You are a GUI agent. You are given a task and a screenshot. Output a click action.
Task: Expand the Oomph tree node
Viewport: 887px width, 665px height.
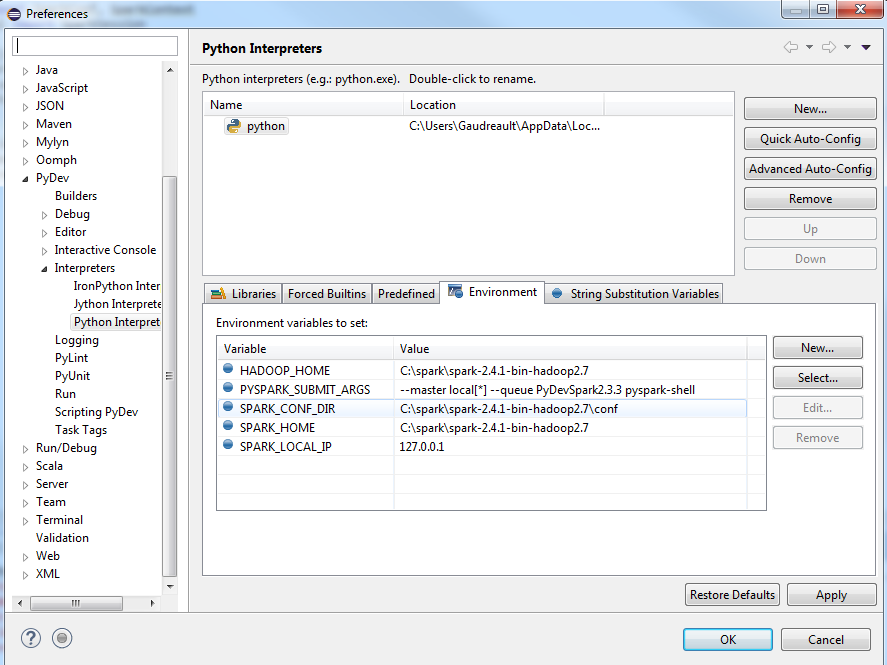25,161
